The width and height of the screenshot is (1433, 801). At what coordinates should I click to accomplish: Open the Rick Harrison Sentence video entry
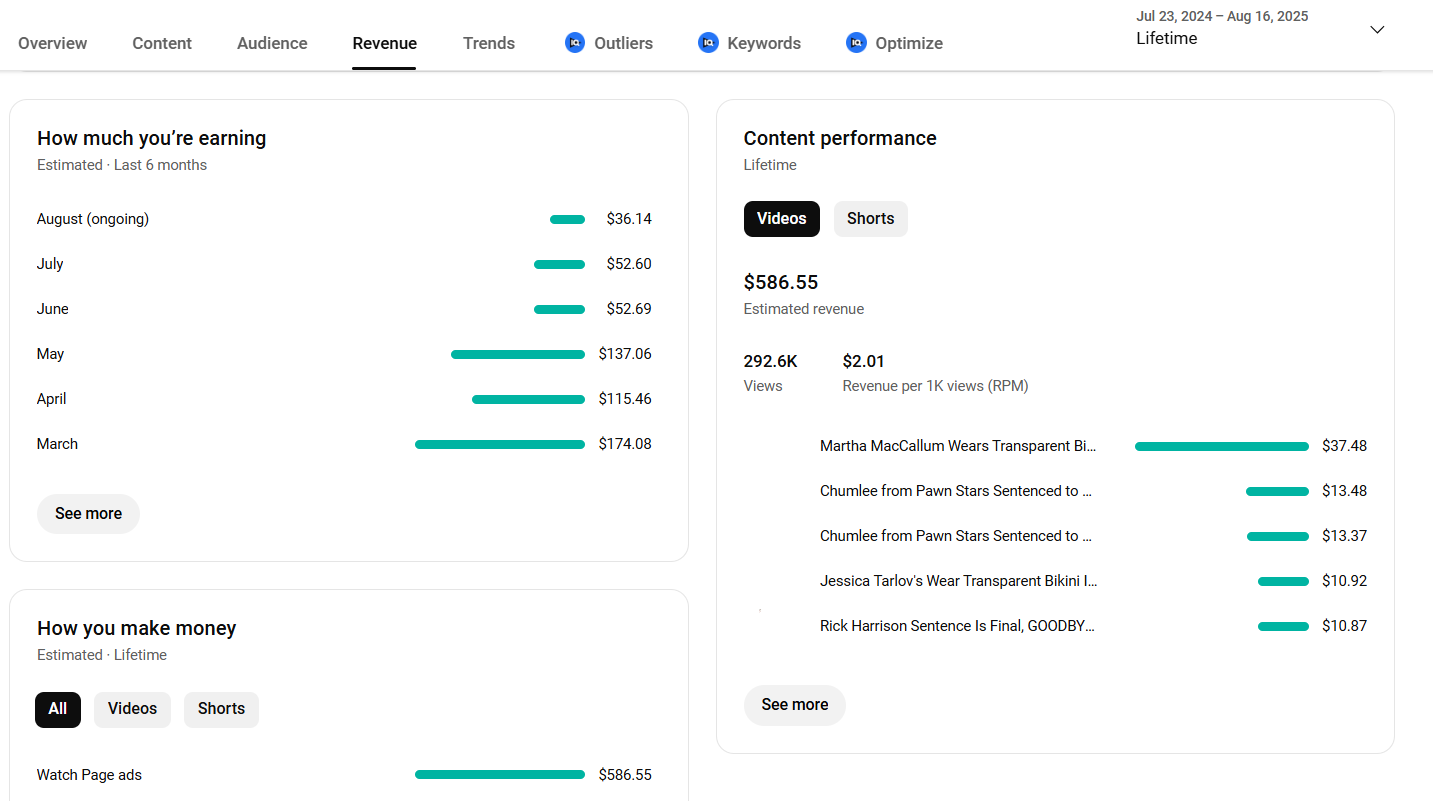957,626
